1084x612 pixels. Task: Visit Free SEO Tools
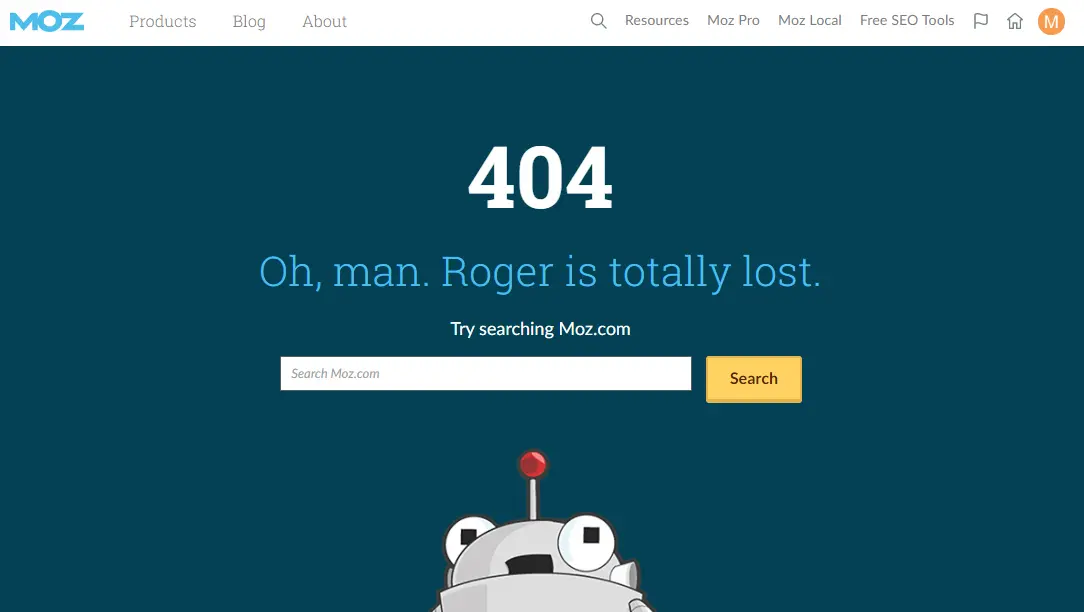[x=907, y=21]
